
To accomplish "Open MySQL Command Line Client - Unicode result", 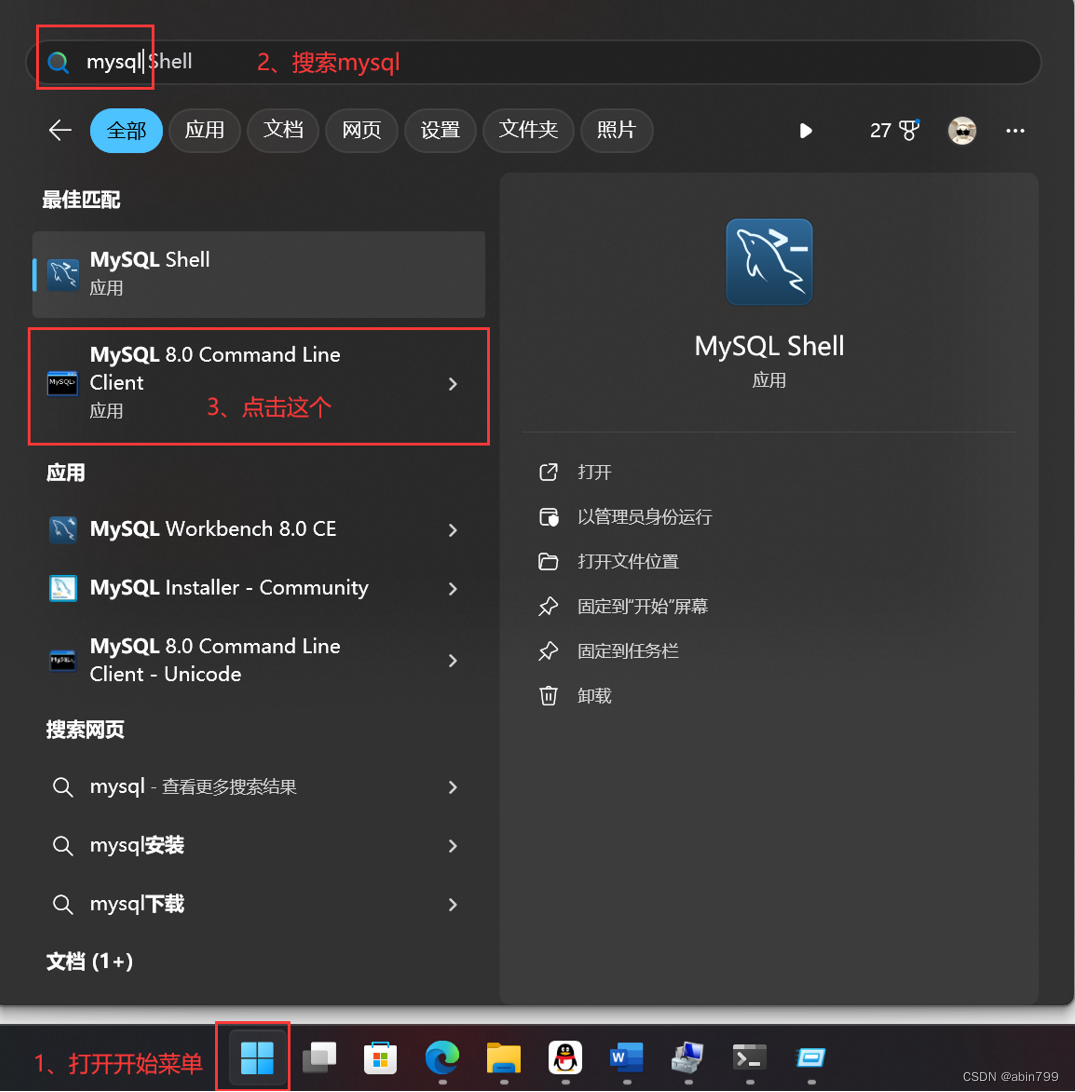I will tap(259, 660).
